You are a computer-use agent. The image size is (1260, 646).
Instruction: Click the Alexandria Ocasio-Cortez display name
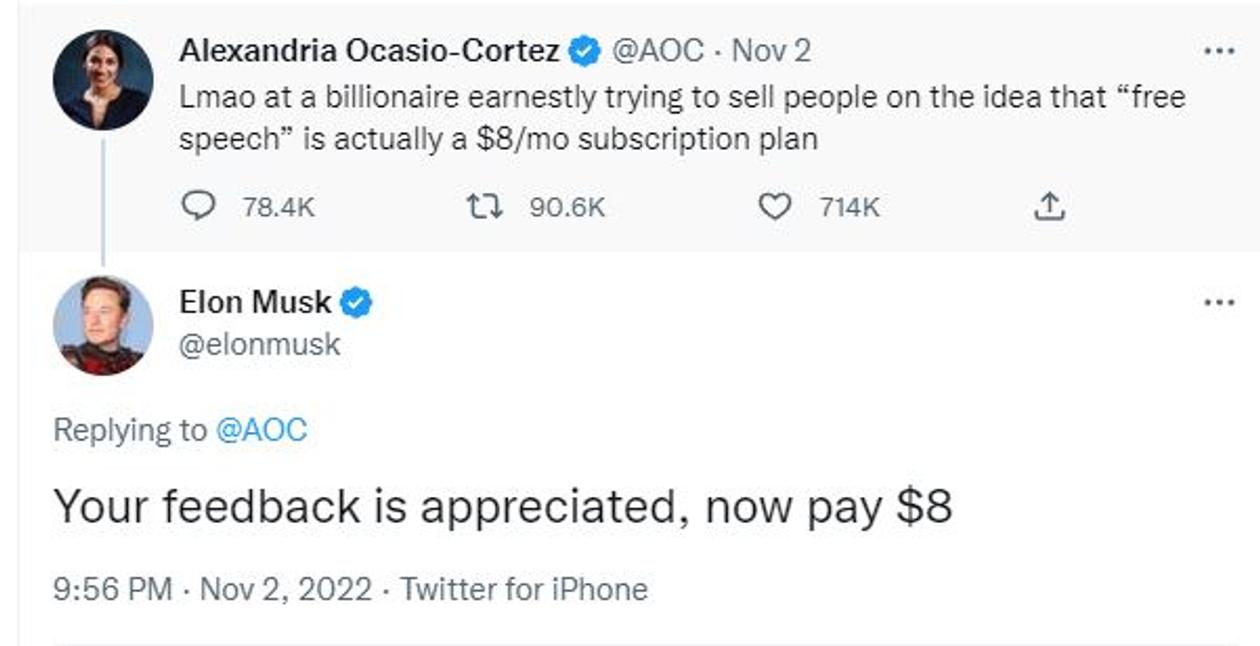coord(369,51)
